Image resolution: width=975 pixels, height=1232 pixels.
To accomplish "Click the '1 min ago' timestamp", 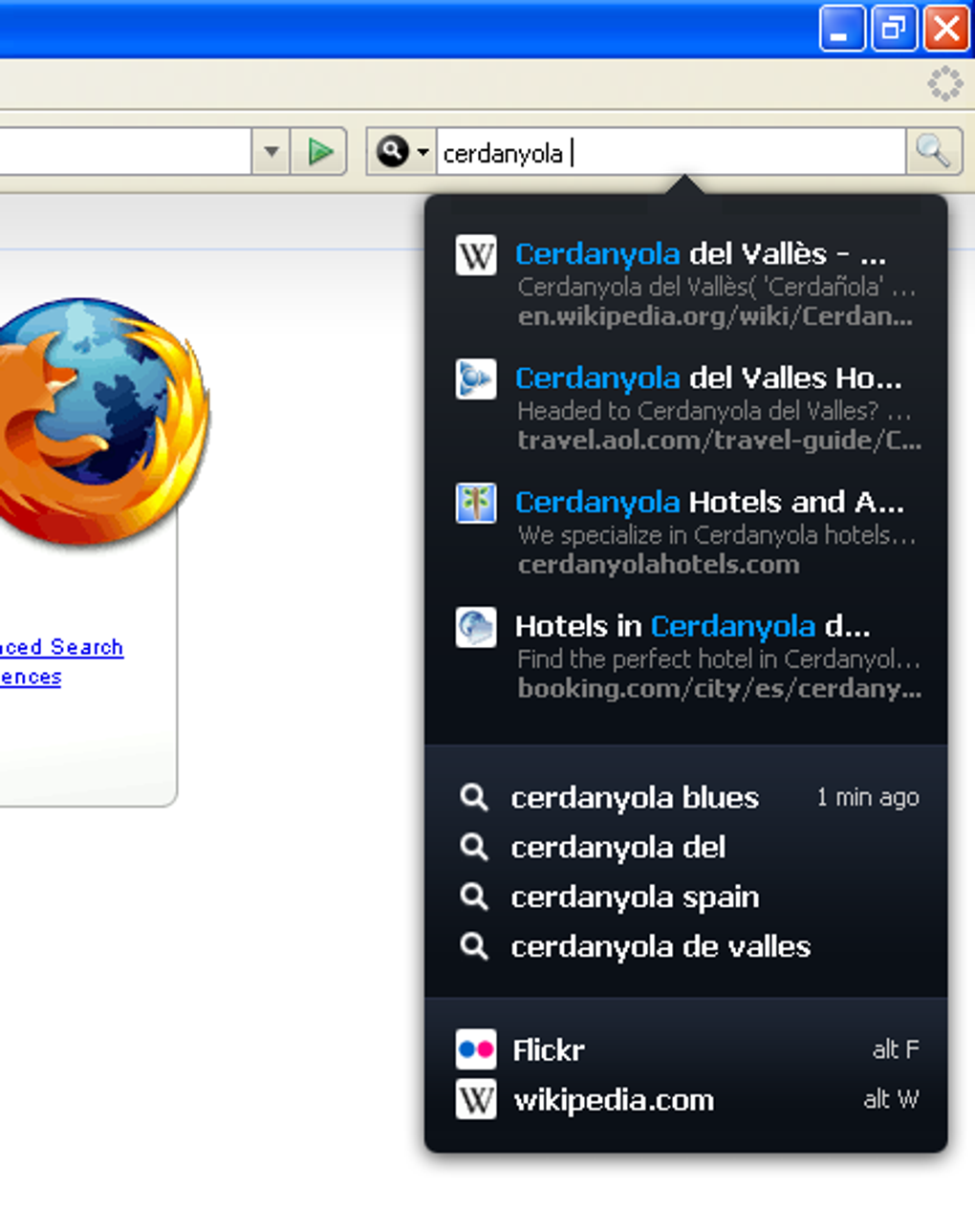I will 868,797.
